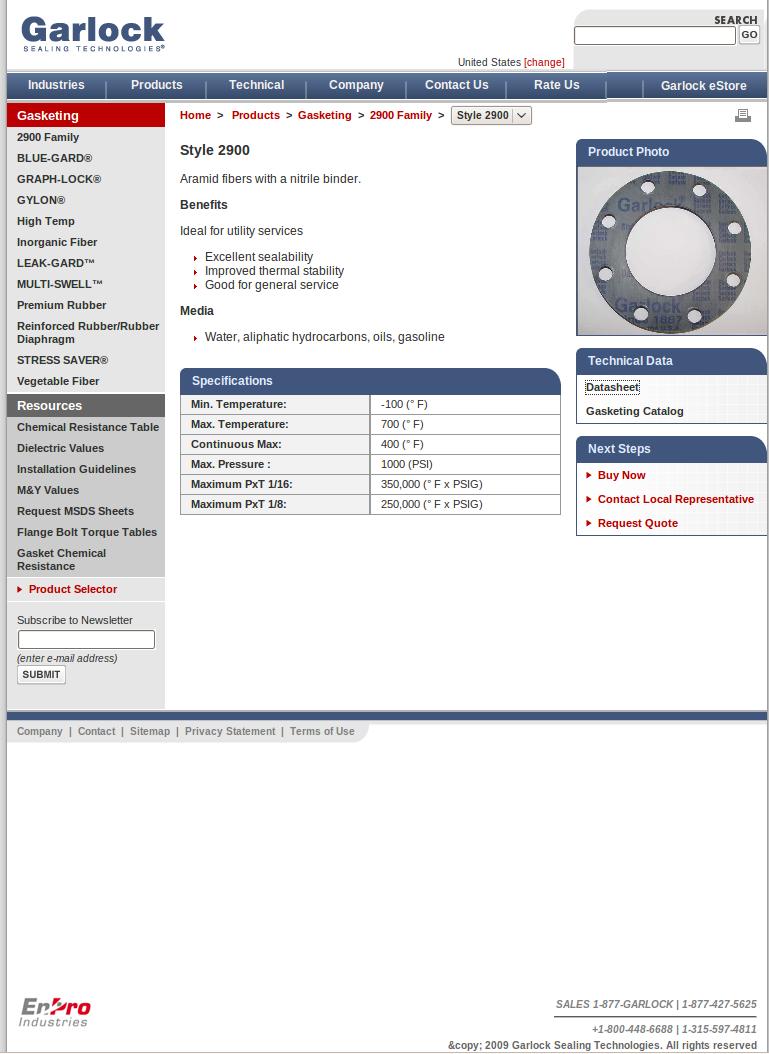This screenshot has width=769, height=1054.
Task: Open the Products menu
Action: coord(157,85)
